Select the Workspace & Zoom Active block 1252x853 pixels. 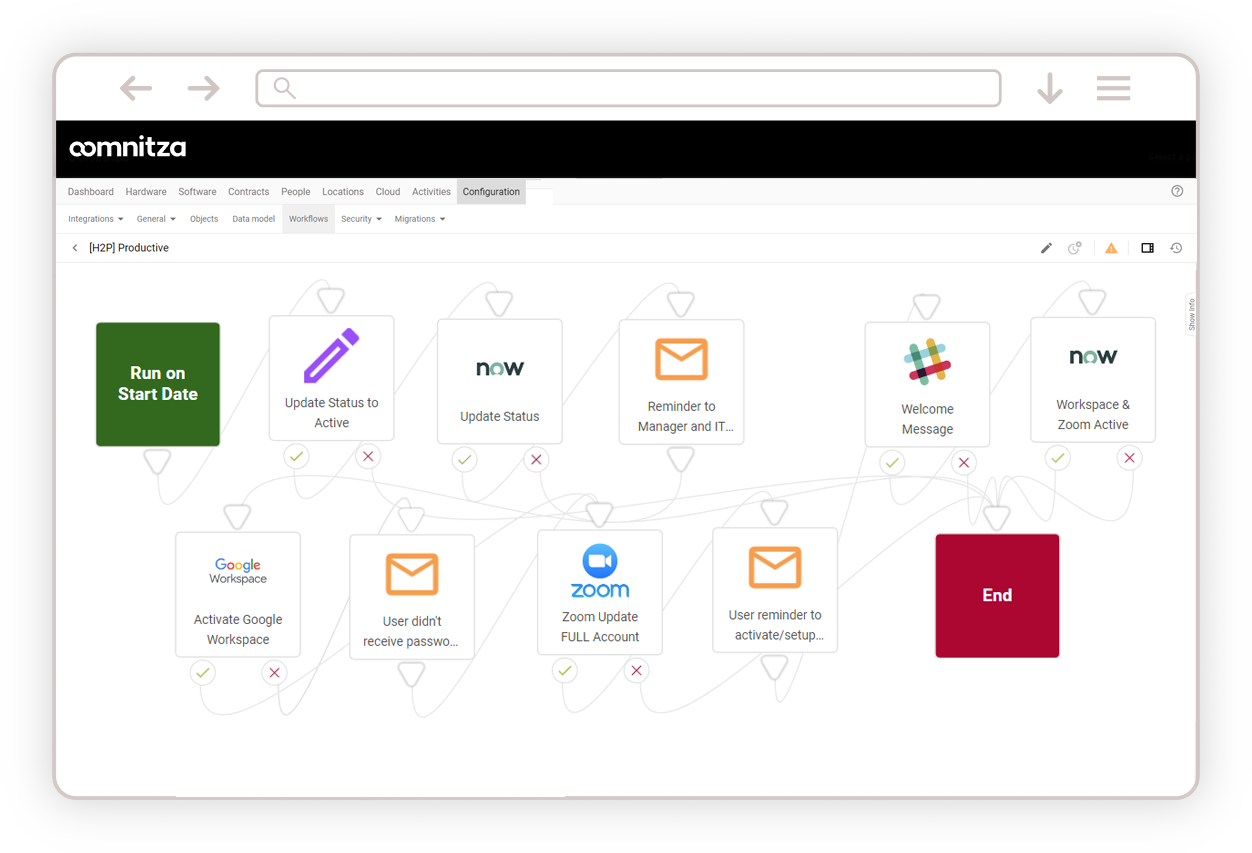1093,379
